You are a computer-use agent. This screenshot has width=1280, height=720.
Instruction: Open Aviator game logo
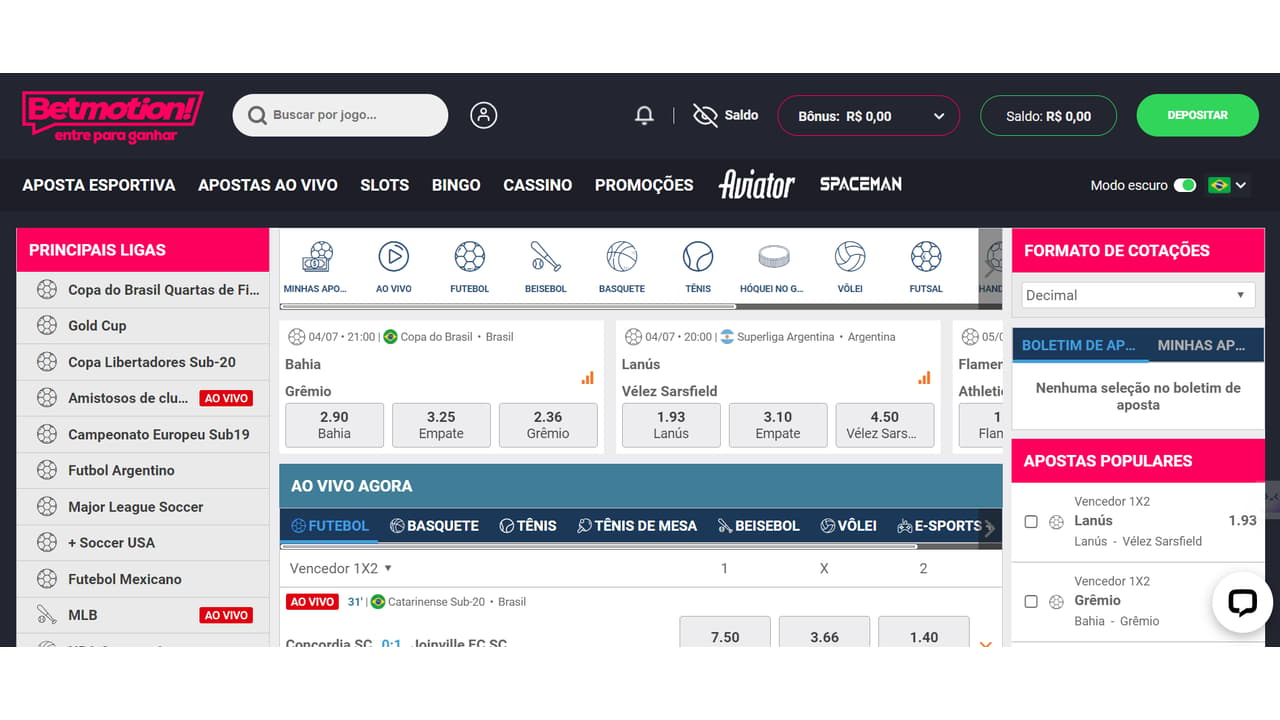click(757, 185)
